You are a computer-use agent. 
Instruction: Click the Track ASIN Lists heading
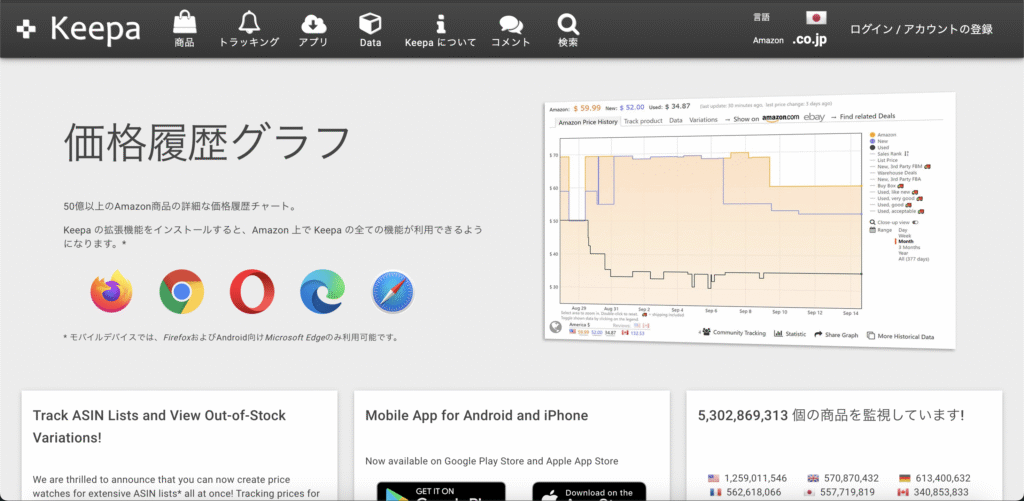click(159, 426)
